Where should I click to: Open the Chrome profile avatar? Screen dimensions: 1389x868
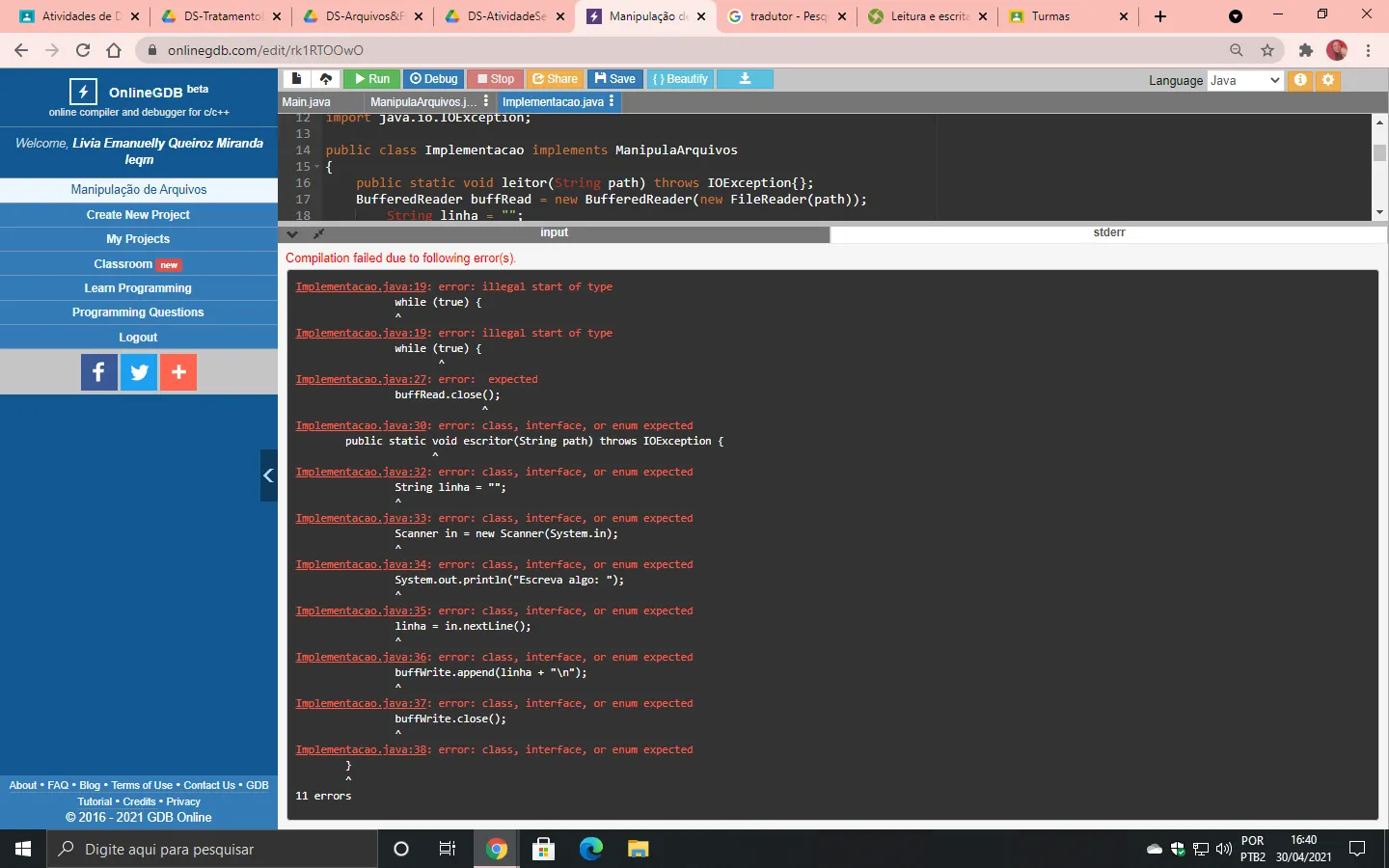(x=1337, y=50)
